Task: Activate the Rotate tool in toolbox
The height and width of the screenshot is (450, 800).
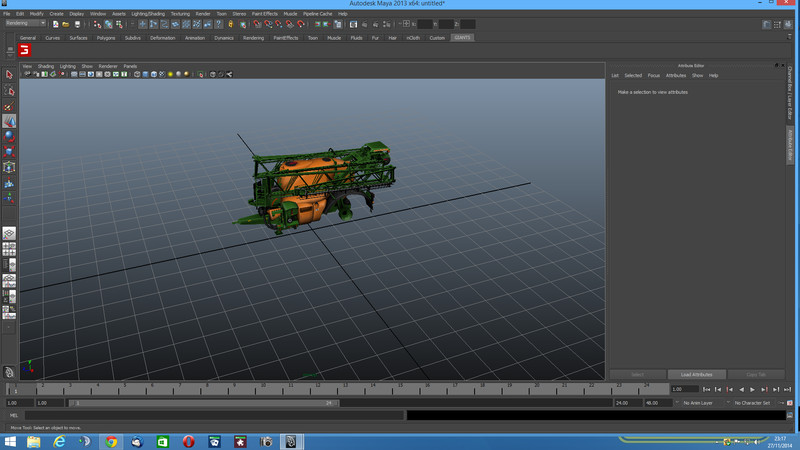Action: pyautogui.click(x=9, y=137)
